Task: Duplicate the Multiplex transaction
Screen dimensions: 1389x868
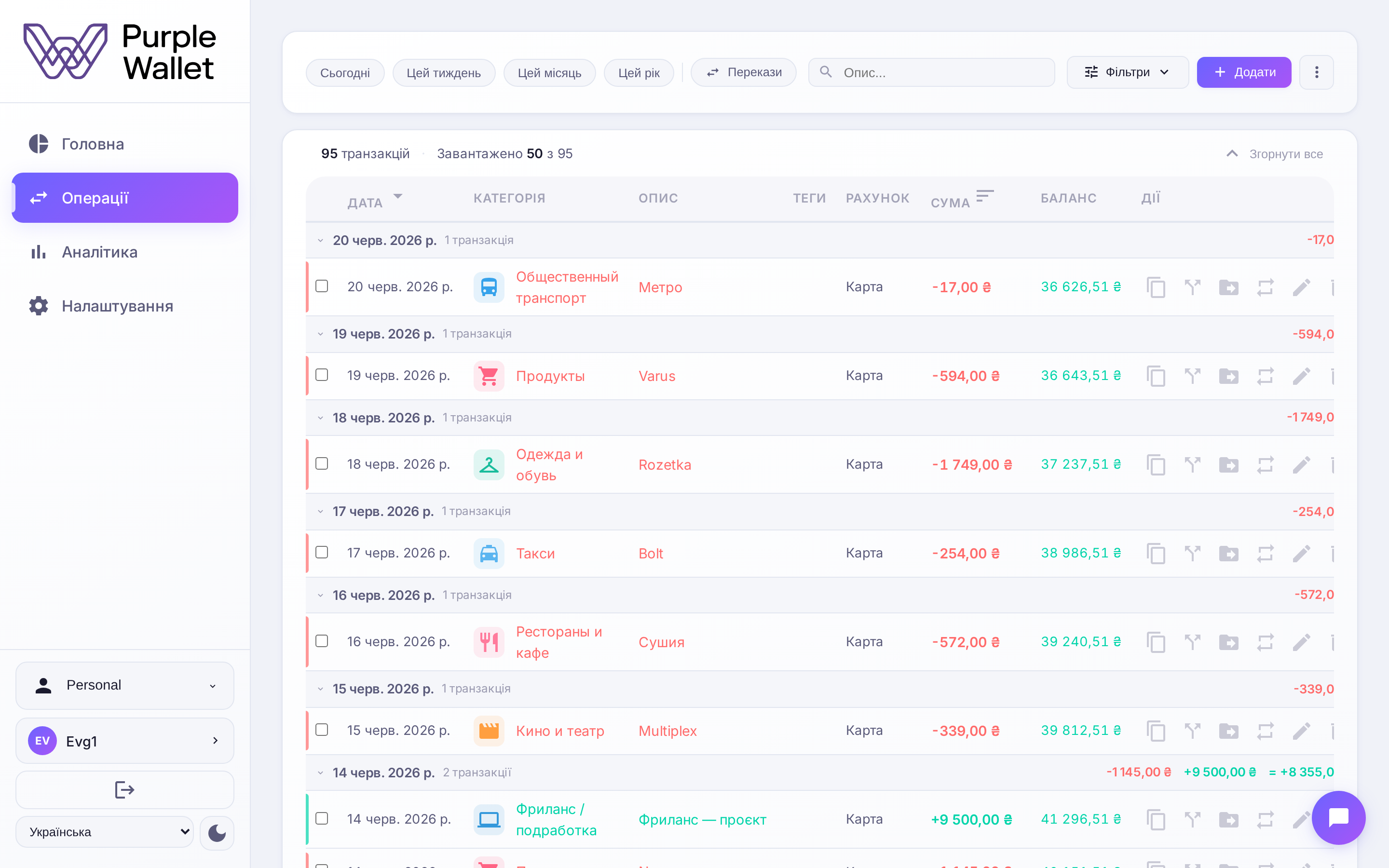Action: tap(1156, 731)
